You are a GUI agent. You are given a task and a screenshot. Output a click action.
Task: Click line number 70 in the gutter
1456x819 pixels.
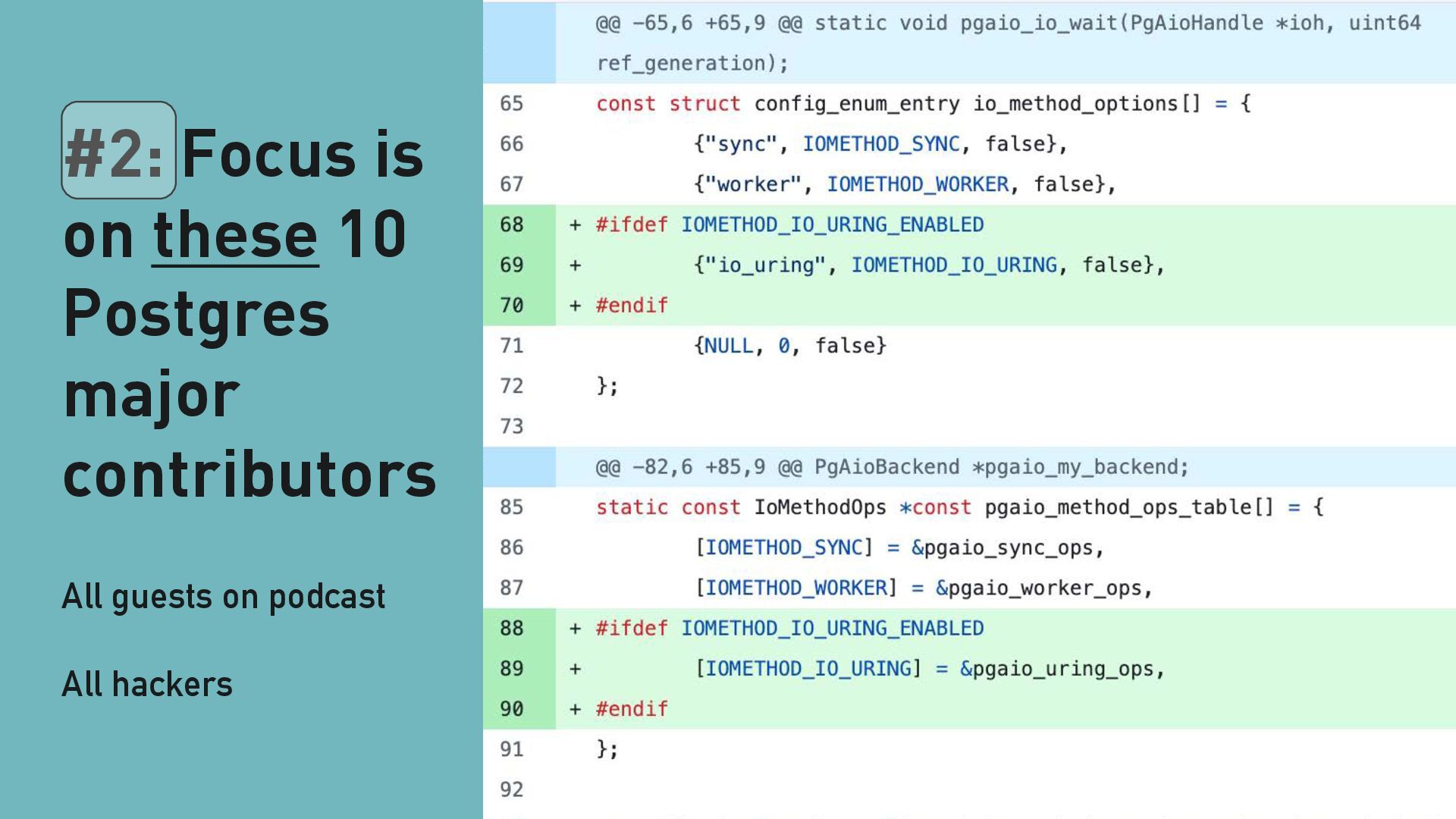coord(512,306)
